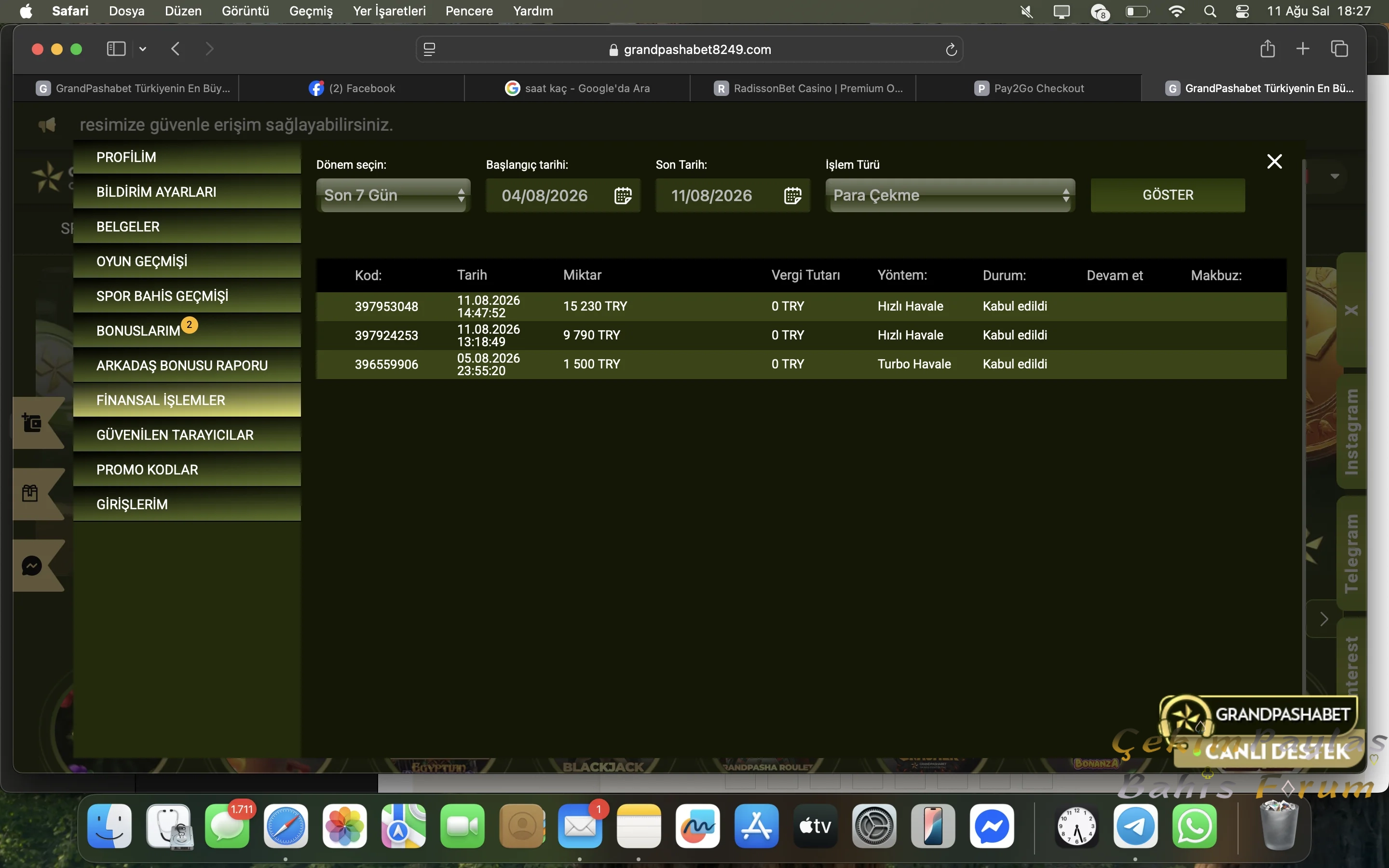The width and height of the screenshot is (1389, 868).
Task: Open the Yer İşaretleri menu
Action: pyautogui.click(x=389, y=12)
